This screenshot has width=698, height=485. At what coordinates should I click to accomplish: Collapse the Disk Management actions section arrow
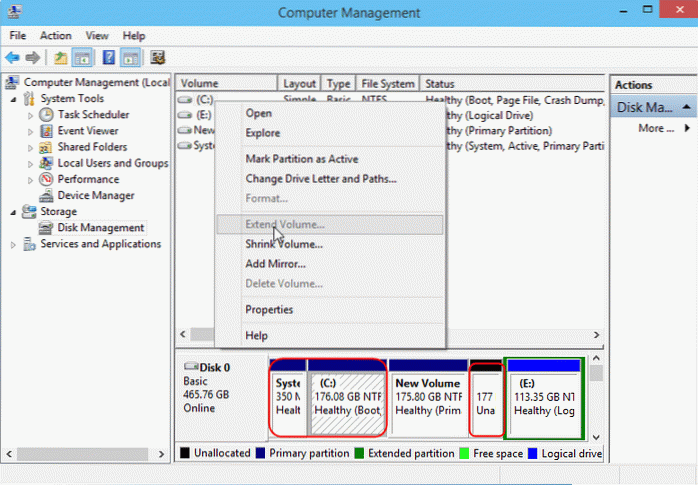click(686, 107)
